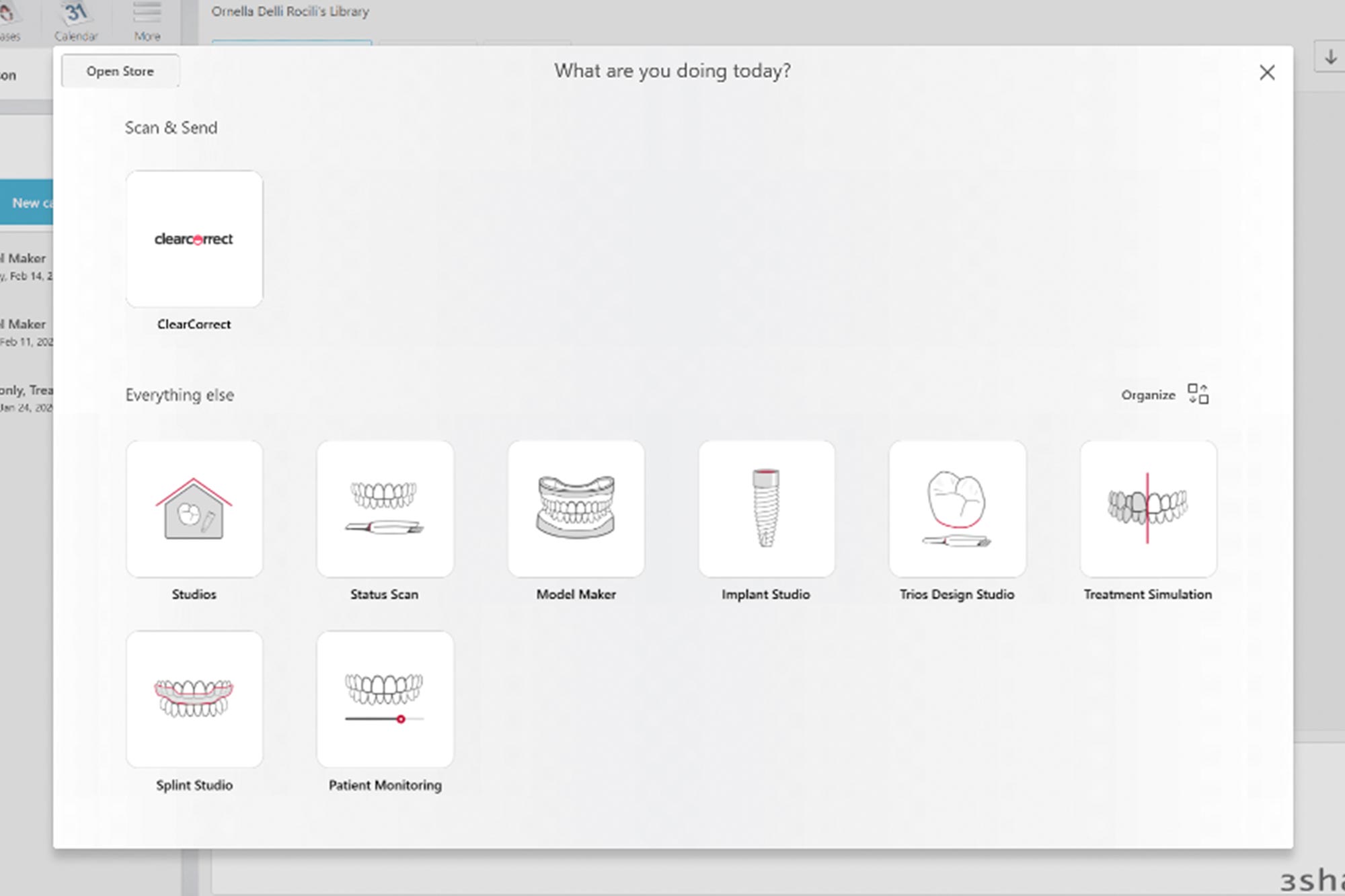
Task: Click the Organize grid icon
Action: 1198,394
